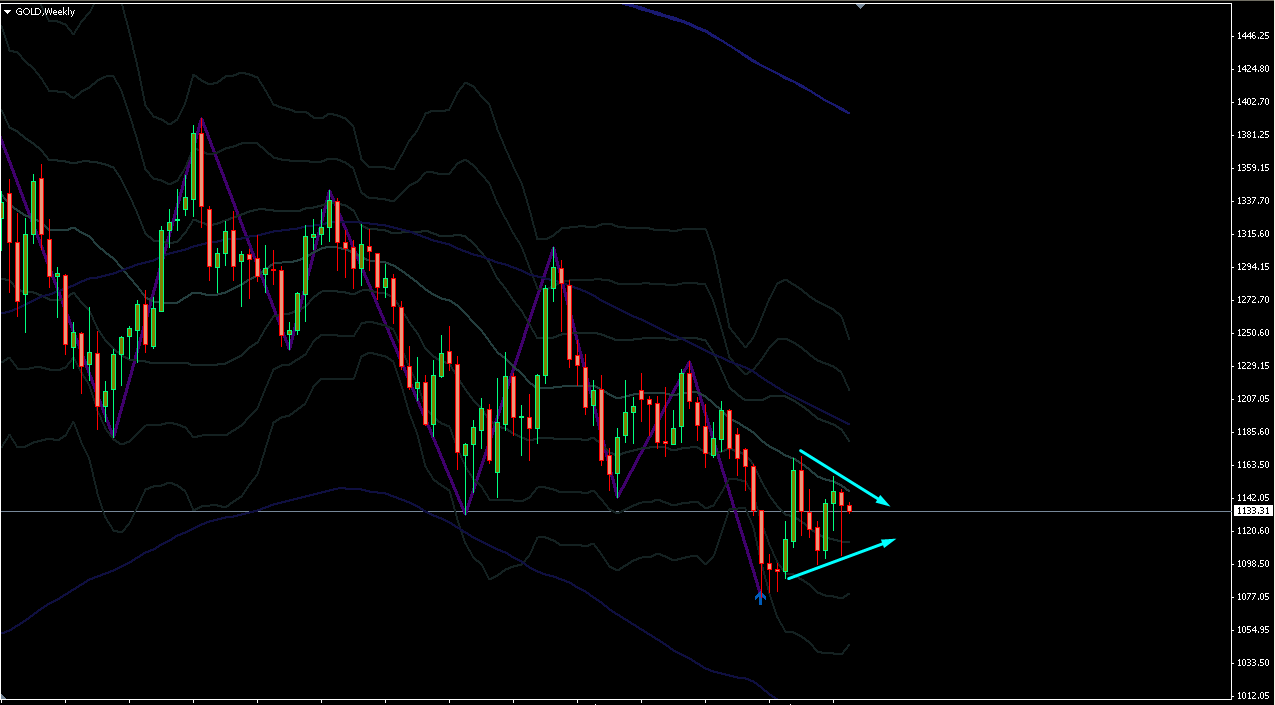1275x705 pixels.
Task: Click the 1033.50 price scale label
Action: coord(1253,663)
